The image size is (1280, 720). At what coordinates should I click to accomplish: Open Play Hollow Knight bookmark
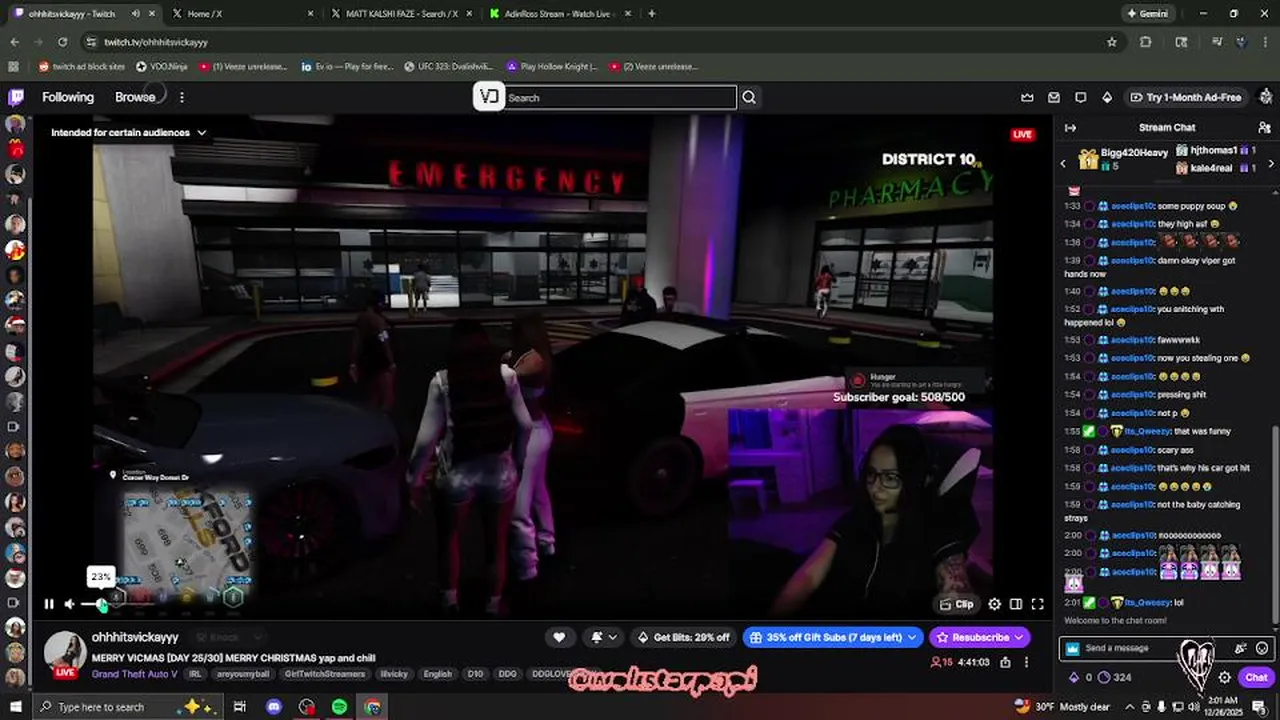tap(551, 67)
